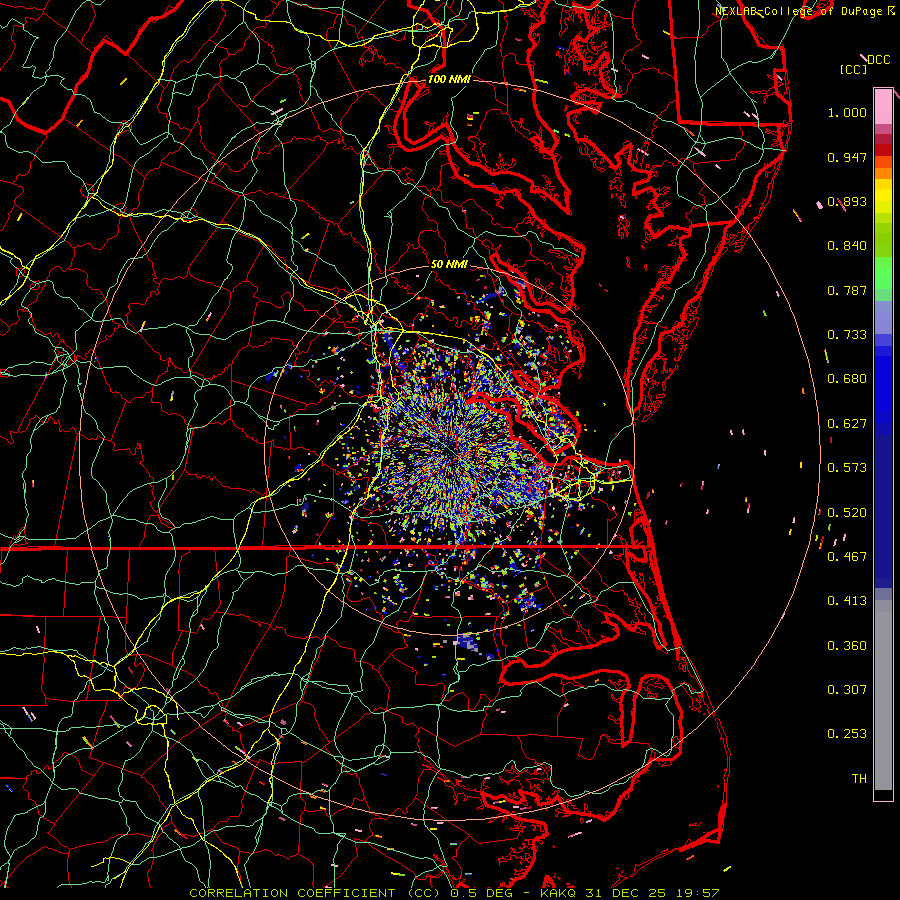Click the 0.573 legend value
The width and height of the screenshot is (900, 900).
pyautogui.click(x=847, y=468)
